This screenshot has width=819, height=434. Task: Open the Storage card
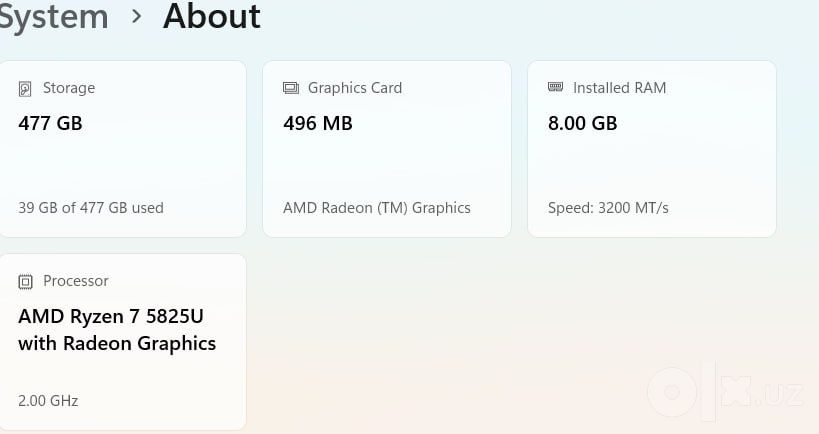coord(123,149)
